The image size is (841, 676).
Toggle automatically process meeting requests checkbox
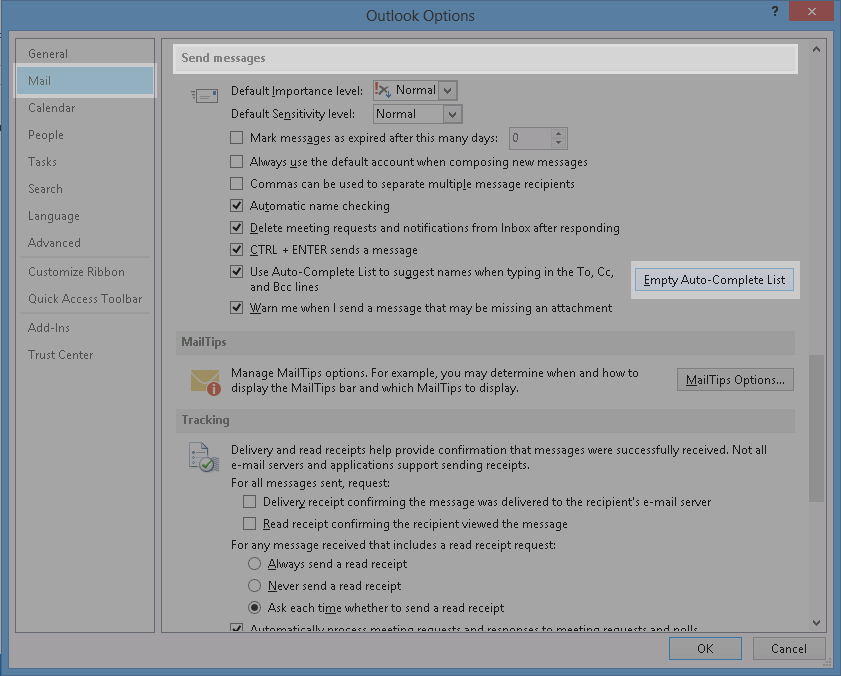(x=237, y=627)
